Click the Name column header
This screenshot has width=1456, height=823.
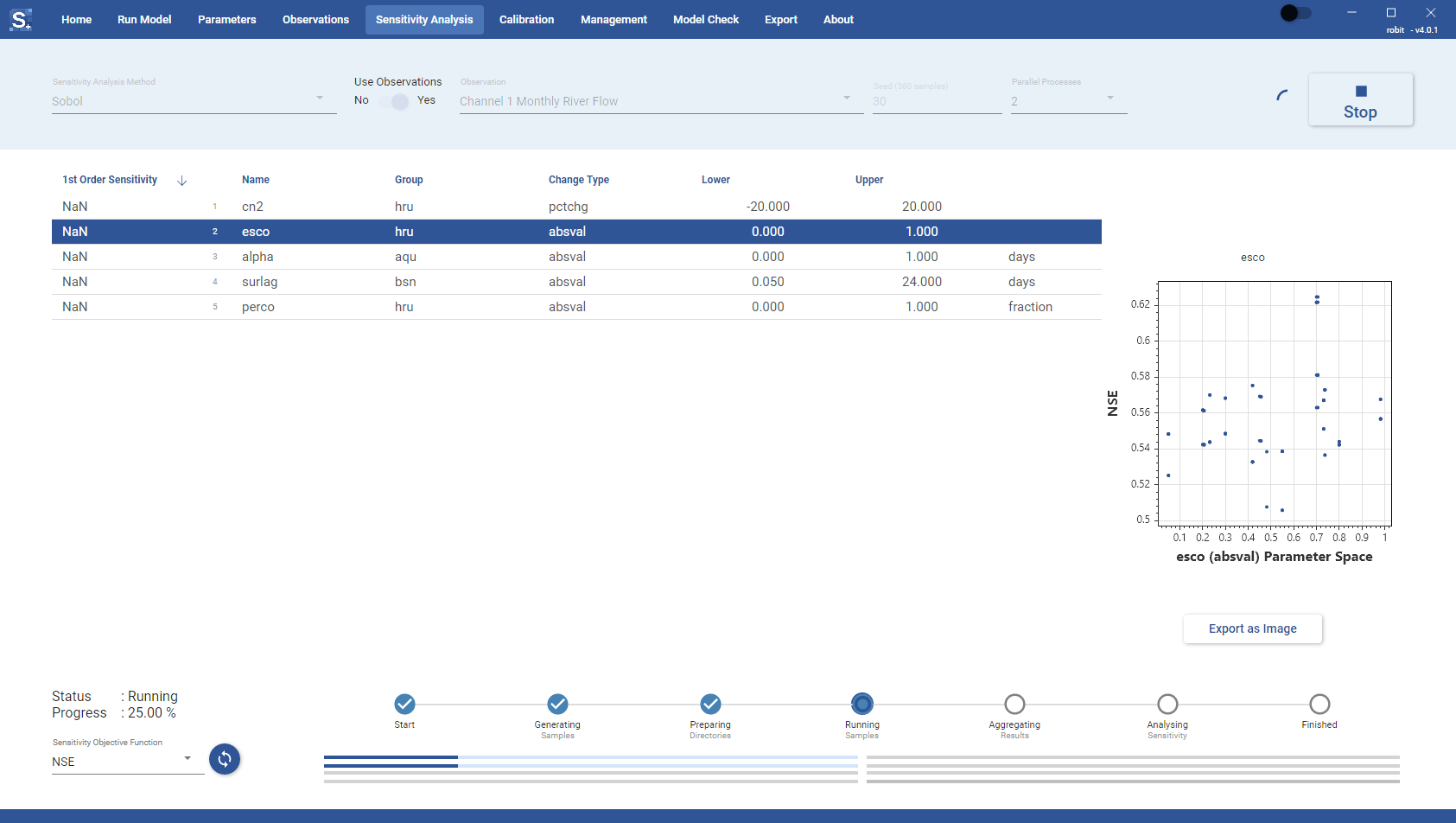point(256,180)
